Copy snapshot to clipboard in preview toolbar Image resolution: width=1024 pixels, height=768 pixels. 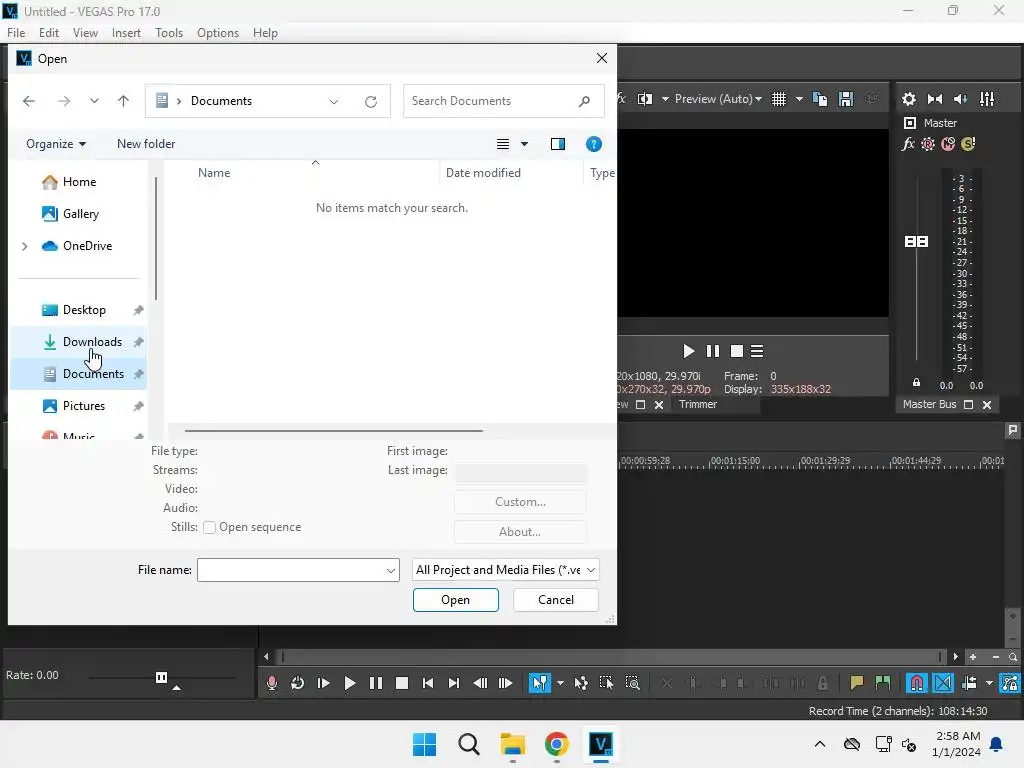pyautogui.click(x=820, y=99)
